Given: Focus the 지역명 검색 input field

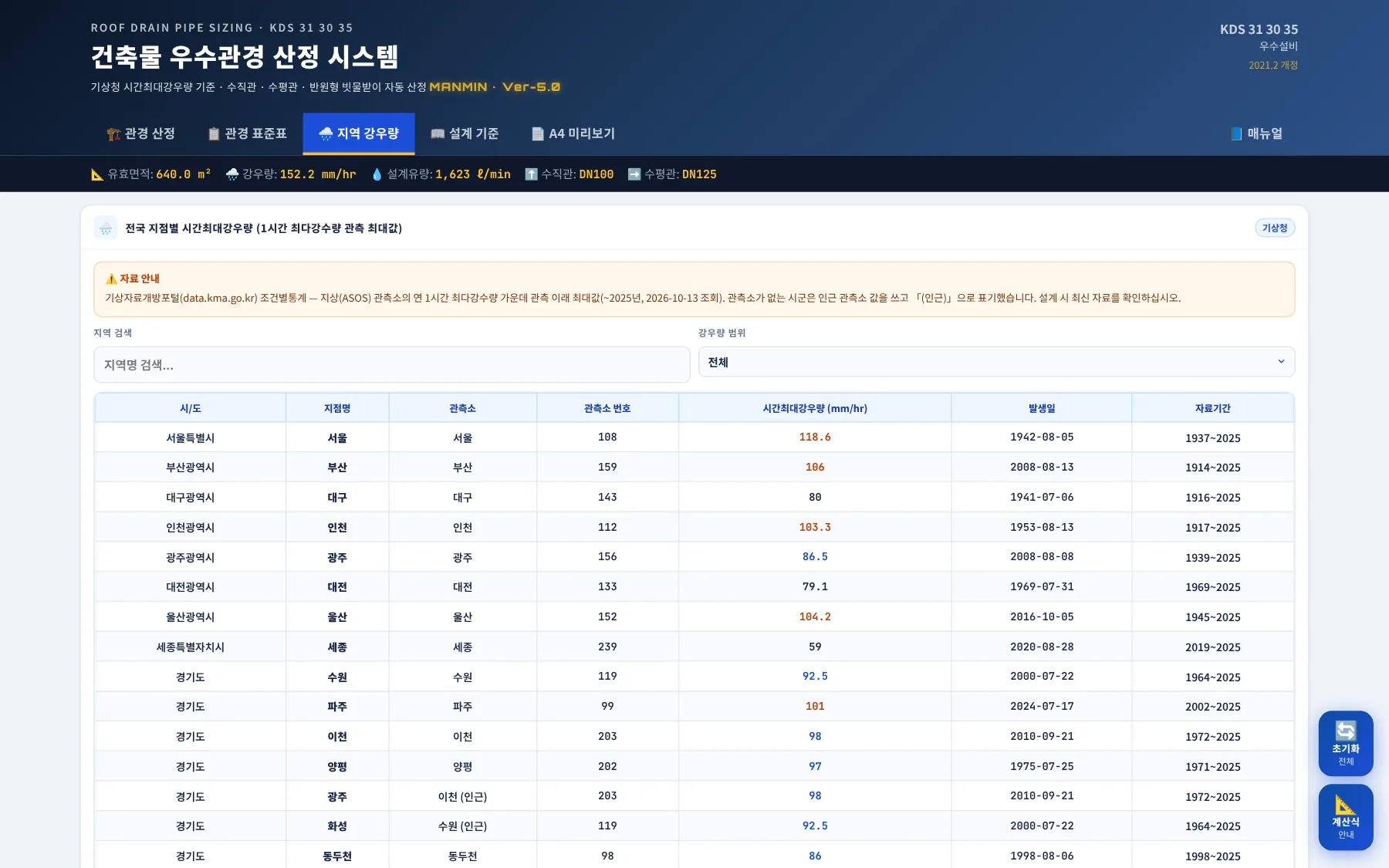Looking at the screenshot, I should (392, 364).
